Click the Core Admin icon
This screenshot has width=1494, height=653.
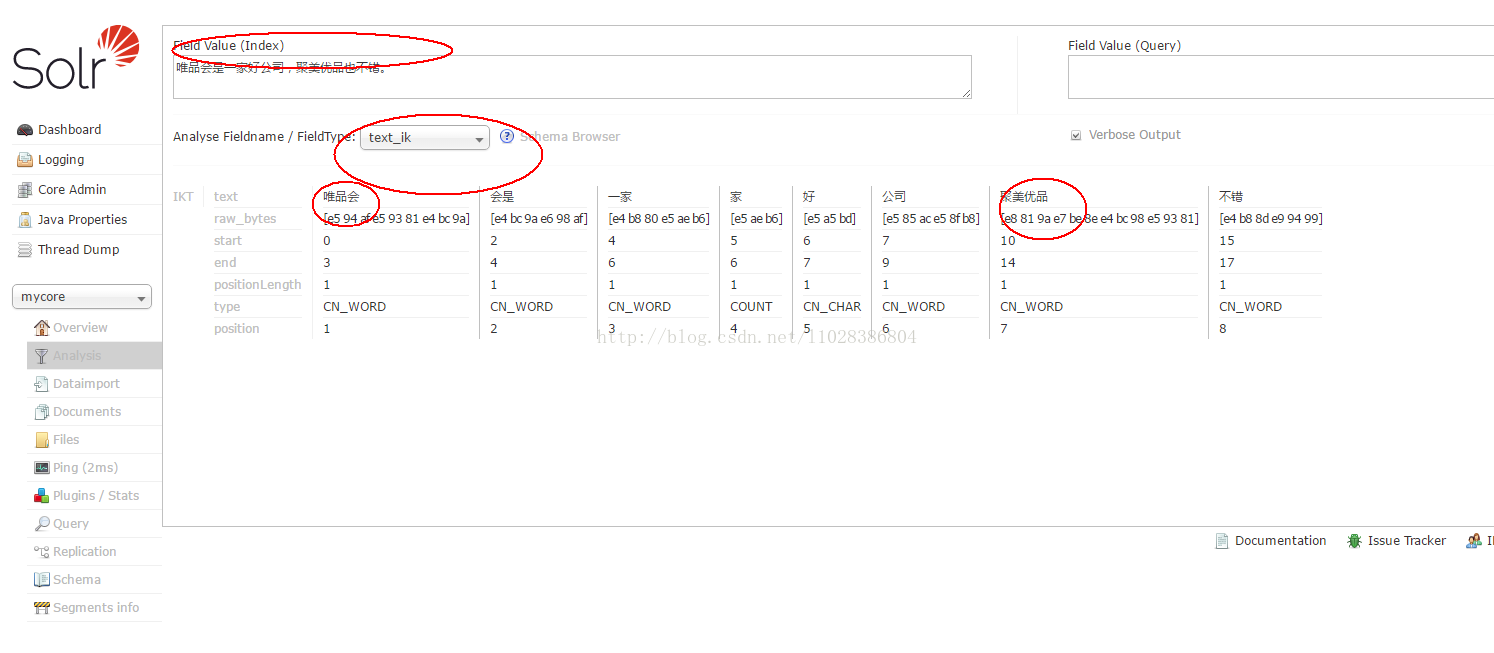click(x=25, y=190)
